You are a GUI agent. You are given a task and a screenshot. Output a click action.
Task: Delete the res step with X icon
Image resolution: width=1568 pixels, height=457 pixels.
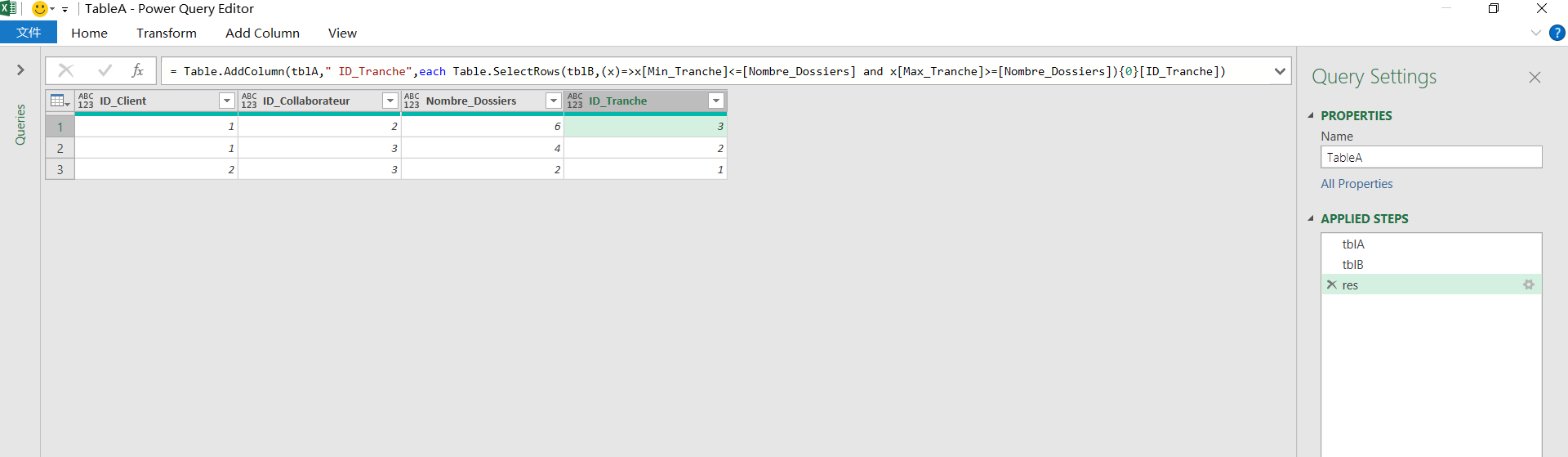coord(1332,285)
